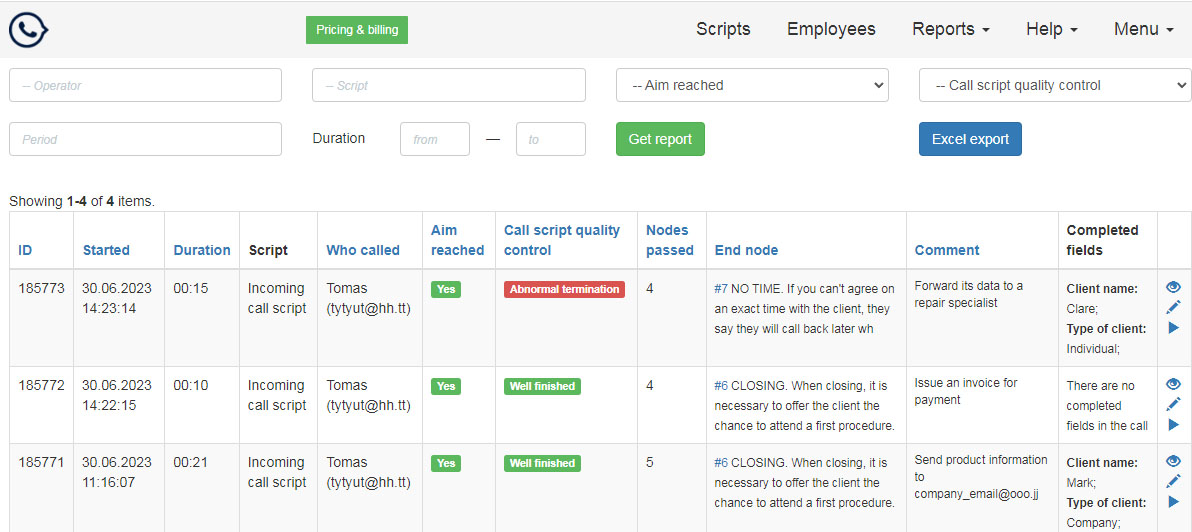Click the Operator filter input field
Viewport: 1192px width, 532px height.
coord(146,85)
